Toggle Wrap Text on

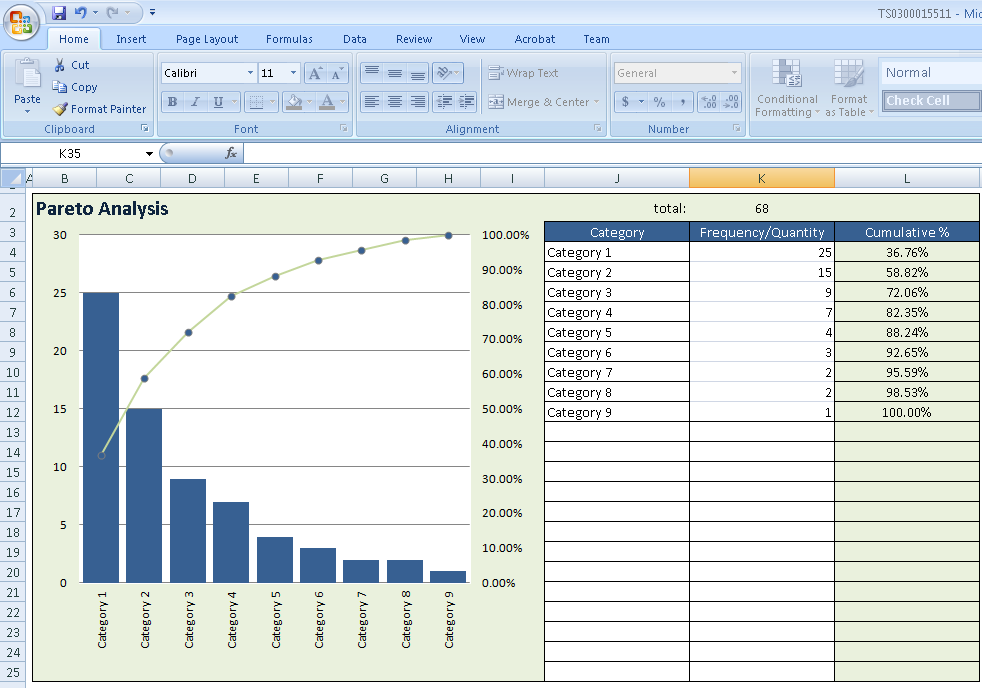click(523, 73)
